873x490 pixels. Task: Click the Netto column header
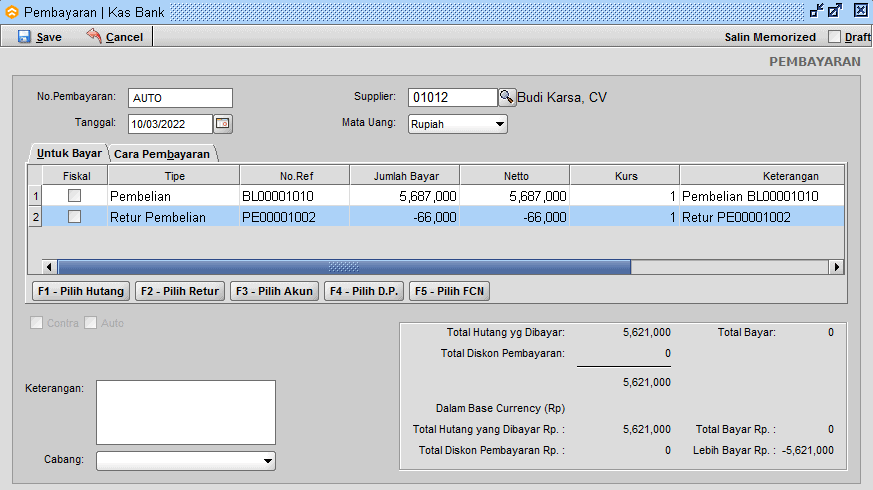[x=516, y=176]
